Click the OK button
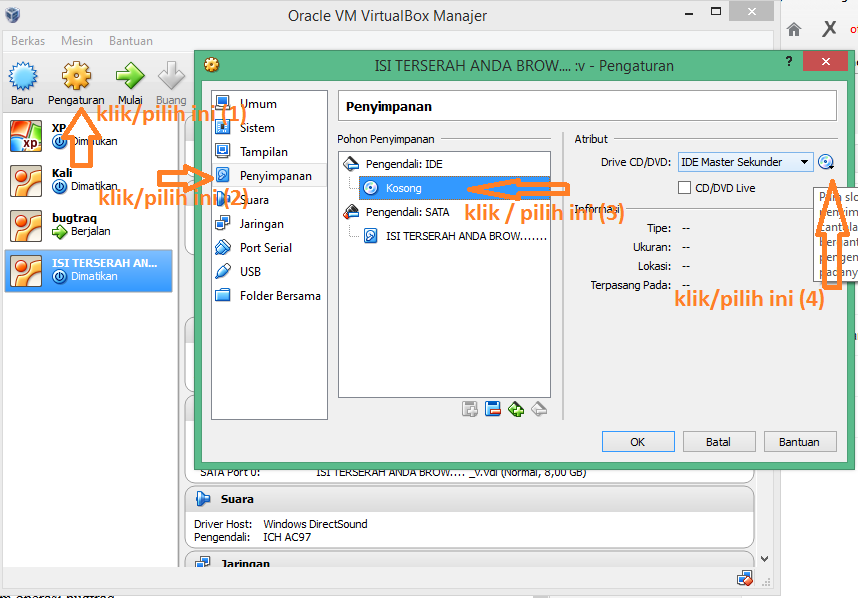 637,441
